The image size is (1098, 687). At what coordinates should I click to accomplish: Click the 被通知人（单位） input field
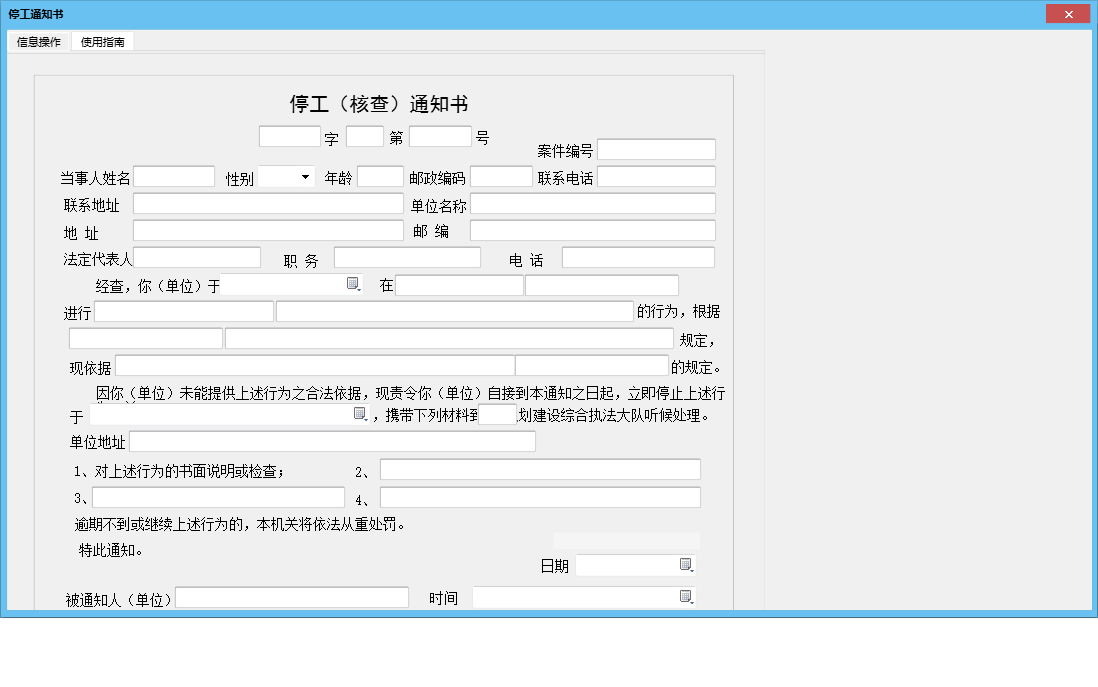pos(292,597)
